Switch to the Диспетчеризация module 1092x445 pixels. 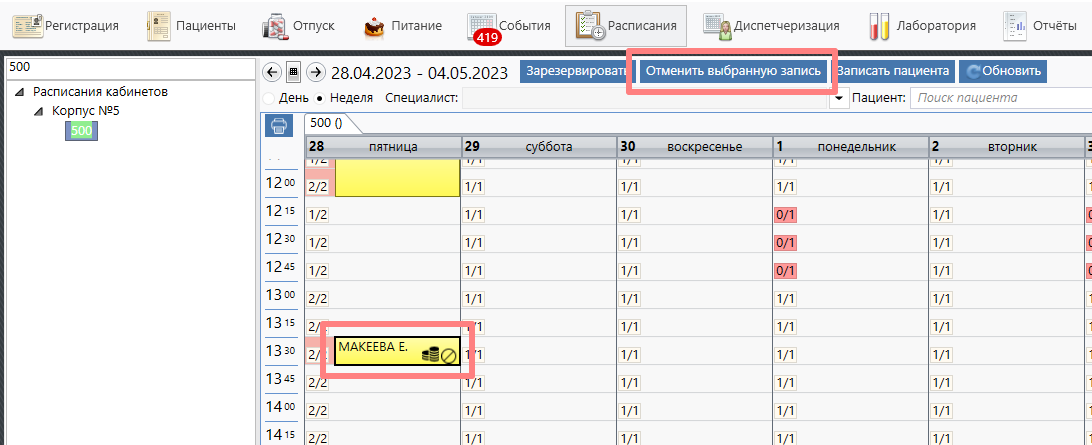tap(770, 26)
